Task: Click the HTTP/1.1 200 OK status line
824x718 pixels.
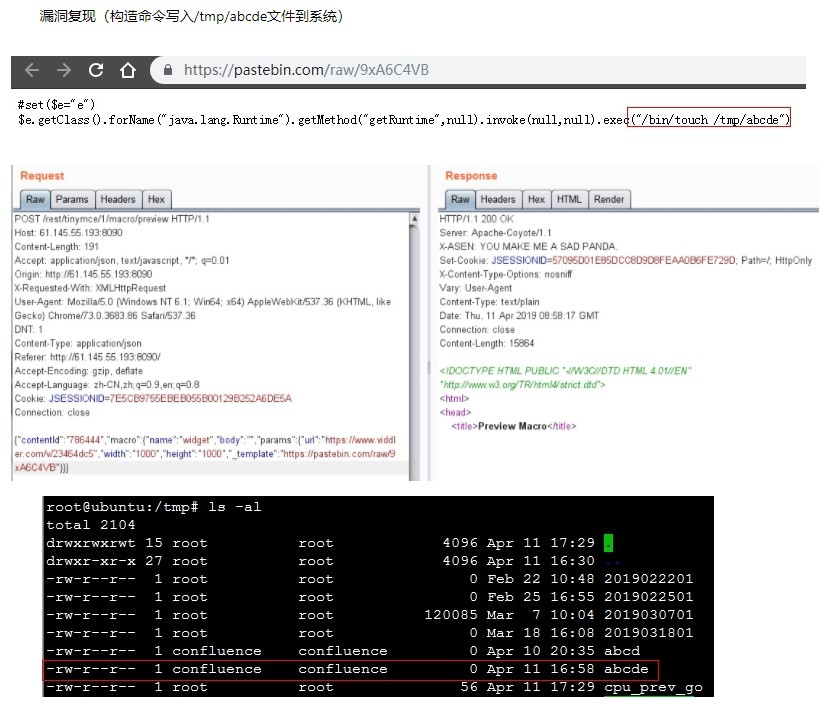Action: pos(477,219)
